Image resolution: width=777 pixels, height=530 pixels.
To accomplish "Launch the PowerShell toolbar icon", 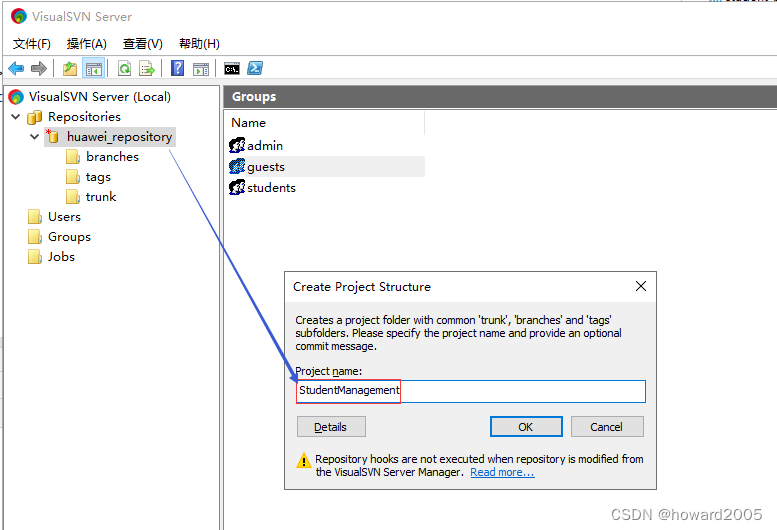I will click(255, 68).
